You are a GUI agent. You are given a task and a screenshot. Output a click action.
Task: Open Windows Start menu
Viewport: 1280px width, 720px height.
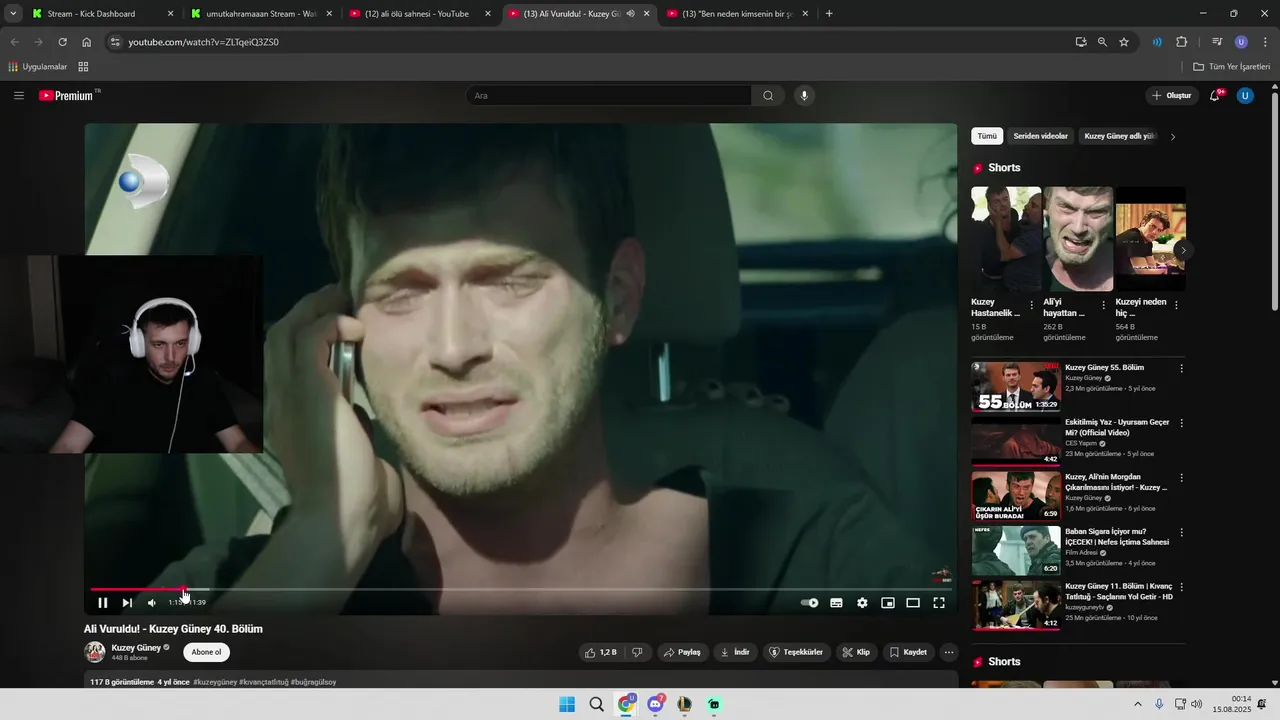pos(567,704)
